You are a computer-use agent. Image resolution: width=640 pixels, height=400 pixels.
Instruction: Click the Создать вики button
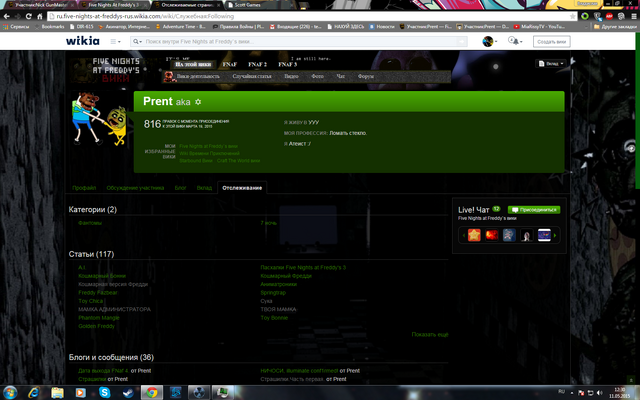[551, 42]
